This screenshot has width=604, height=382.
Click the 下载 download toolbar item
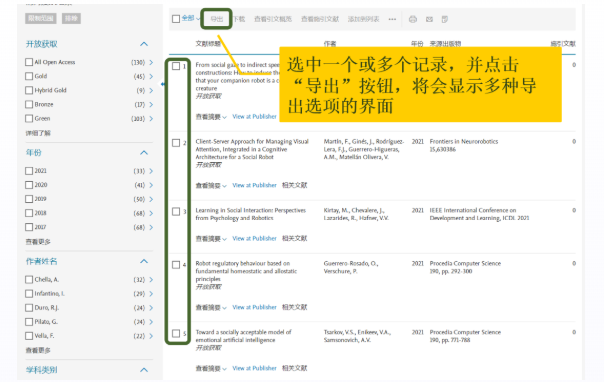239,19
